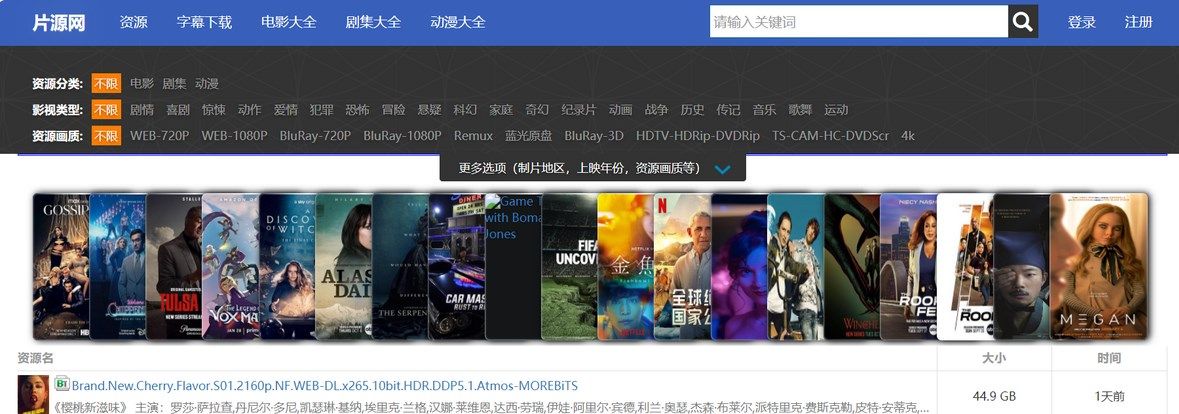Choose 奇幻 genre filter
1179x414 pixels.
[x=538, y=110]
